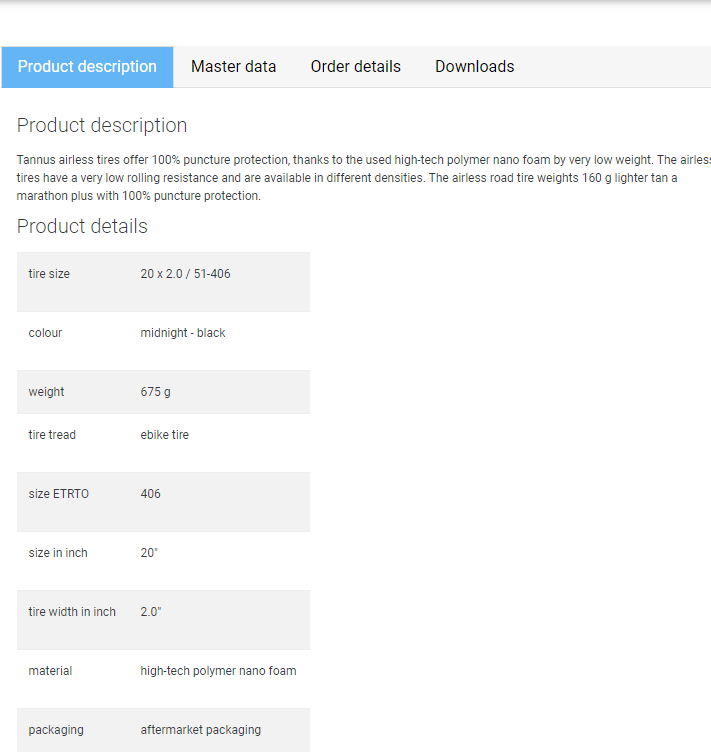The height and width of the screenshot is (752, 711).
Task: Click the value '406'
Action: click(x=151, y=494)
